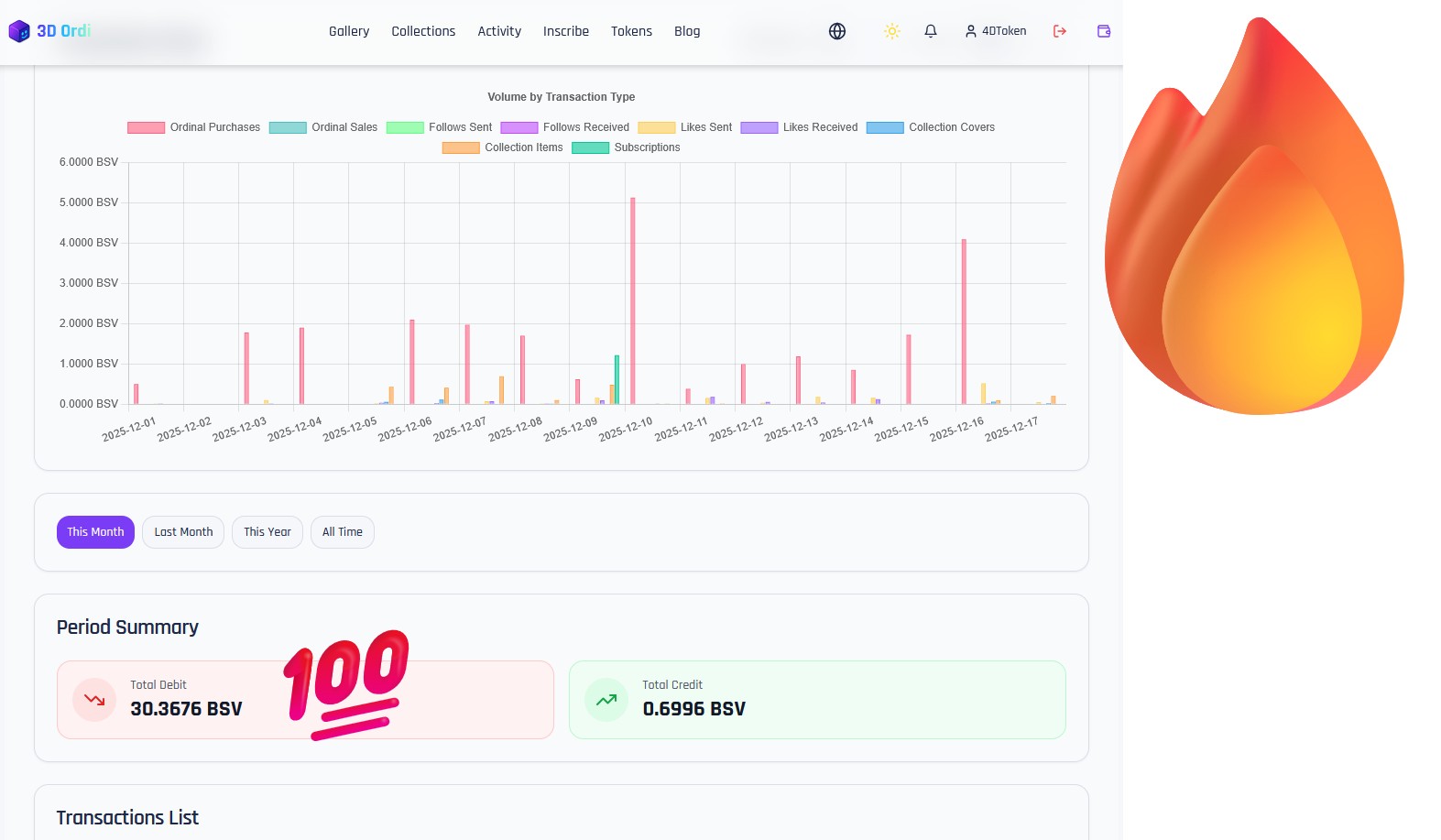Click the Total Credit trending-up icon

[606, 700]
